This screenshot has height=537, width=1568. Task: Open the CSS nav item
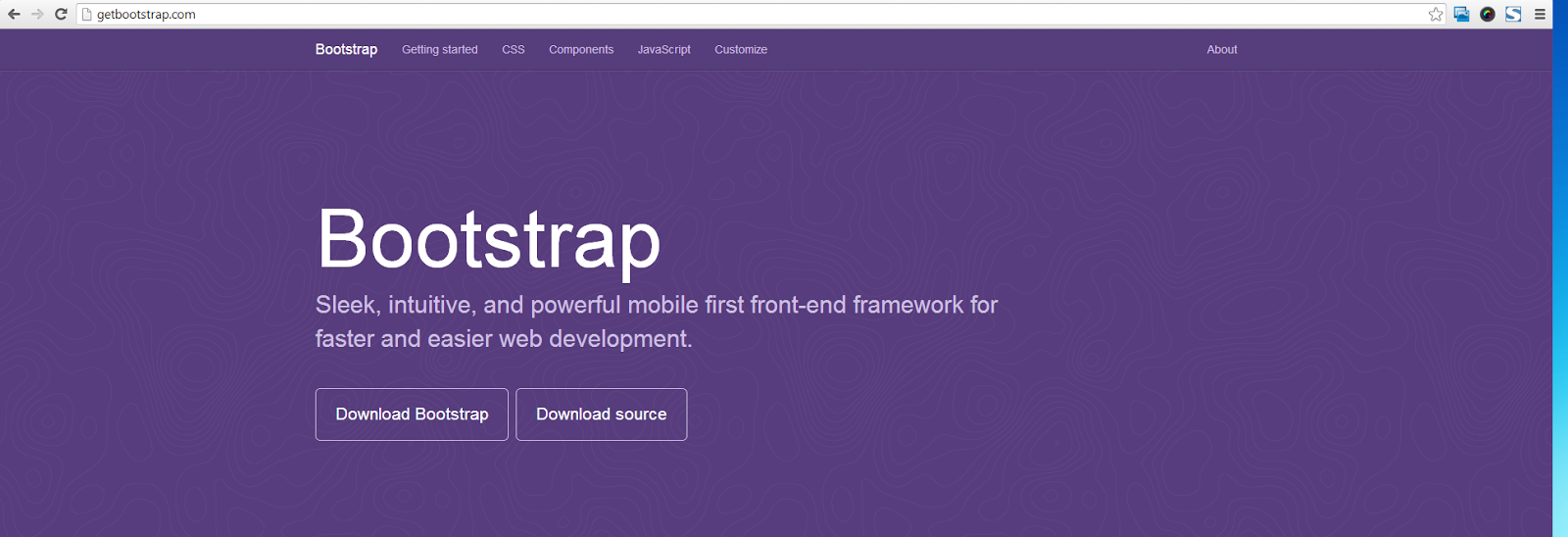click(x=514, y=49)
